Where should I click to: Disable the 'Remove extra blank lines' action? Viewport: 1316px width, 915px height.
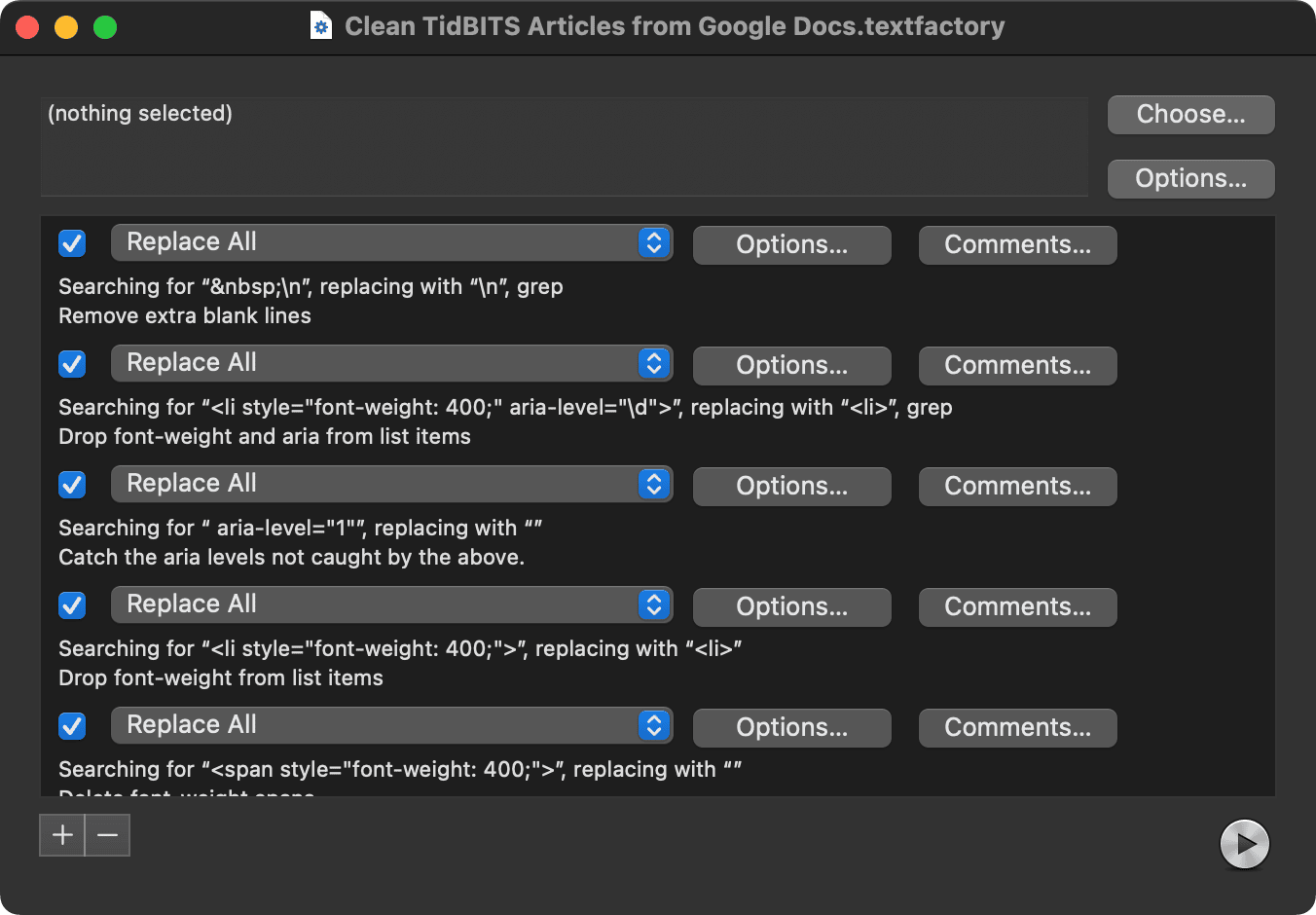(71, 243)
